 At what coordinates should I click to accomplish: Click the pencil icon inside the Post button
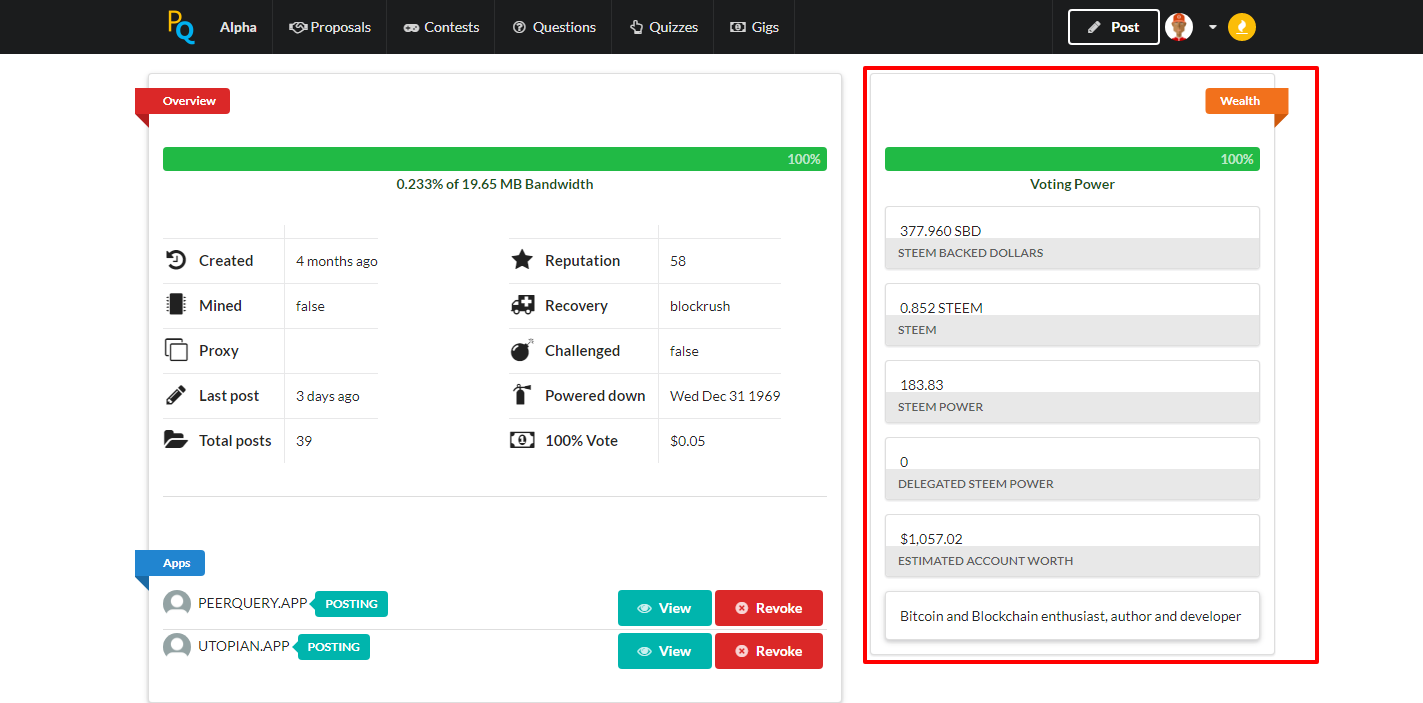coord(1094,27)
